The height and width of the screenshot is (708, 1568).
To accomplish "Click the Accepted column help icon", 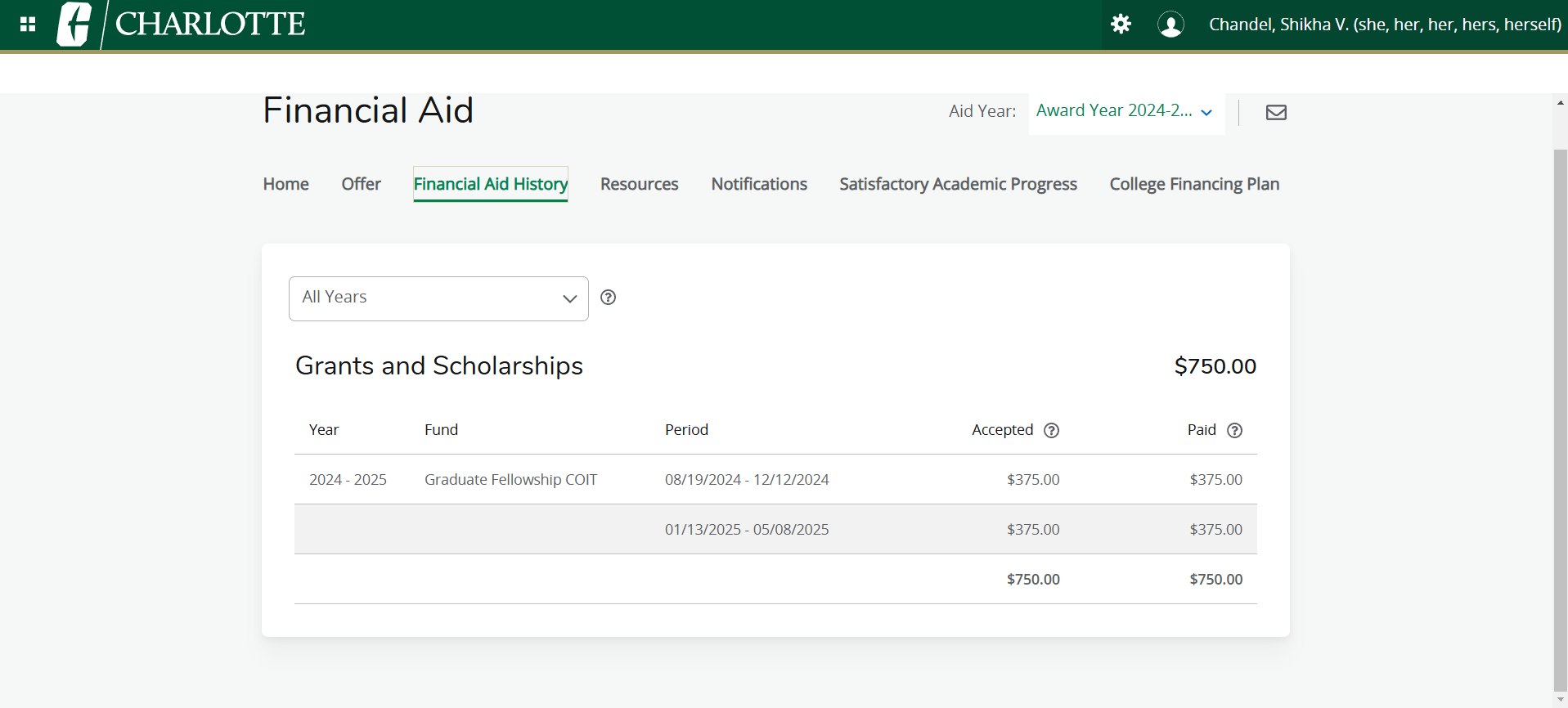I will click(1052, 431).
